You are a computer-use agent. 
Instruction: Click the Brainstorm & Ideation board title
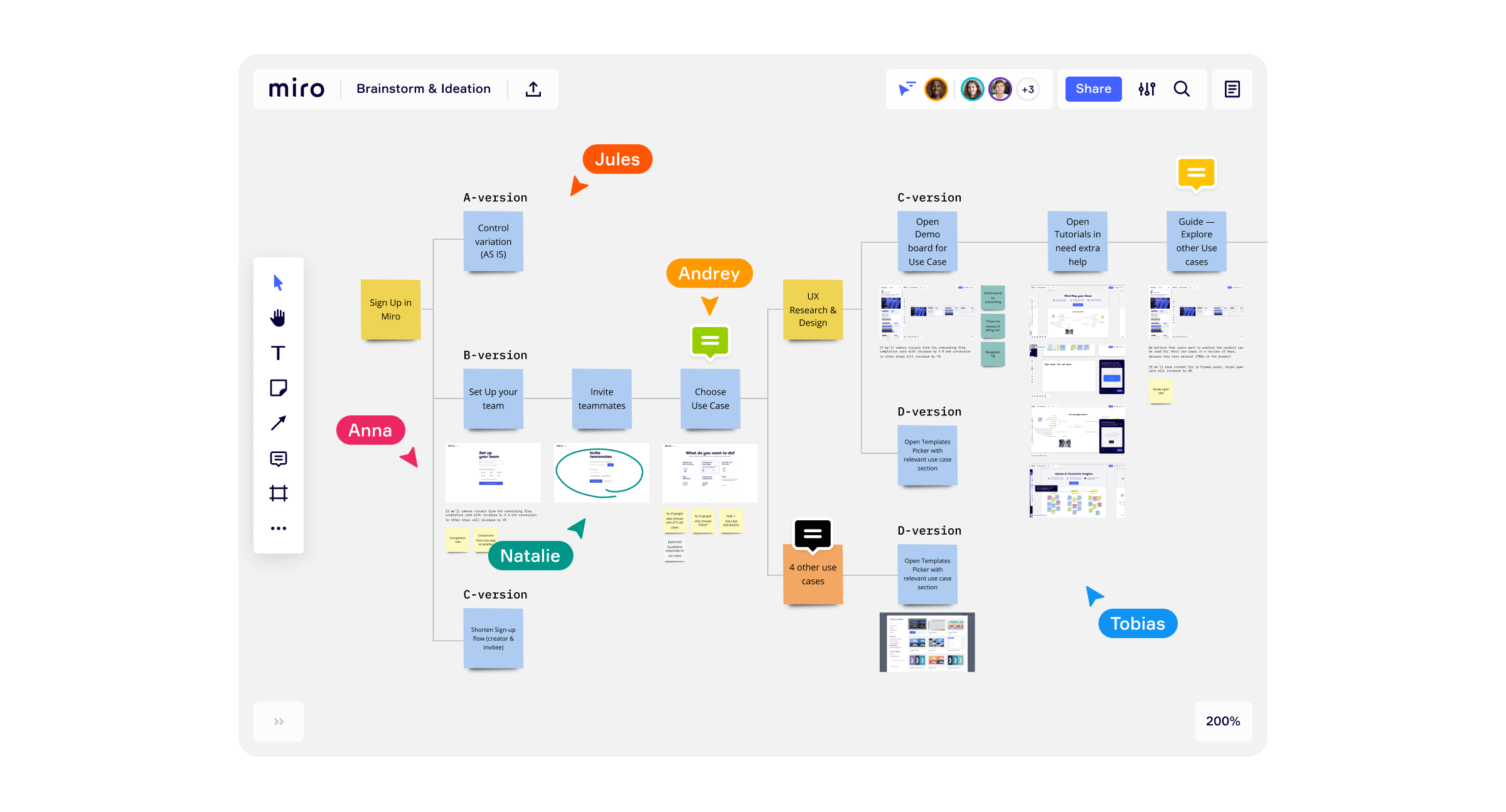point(424,89)
